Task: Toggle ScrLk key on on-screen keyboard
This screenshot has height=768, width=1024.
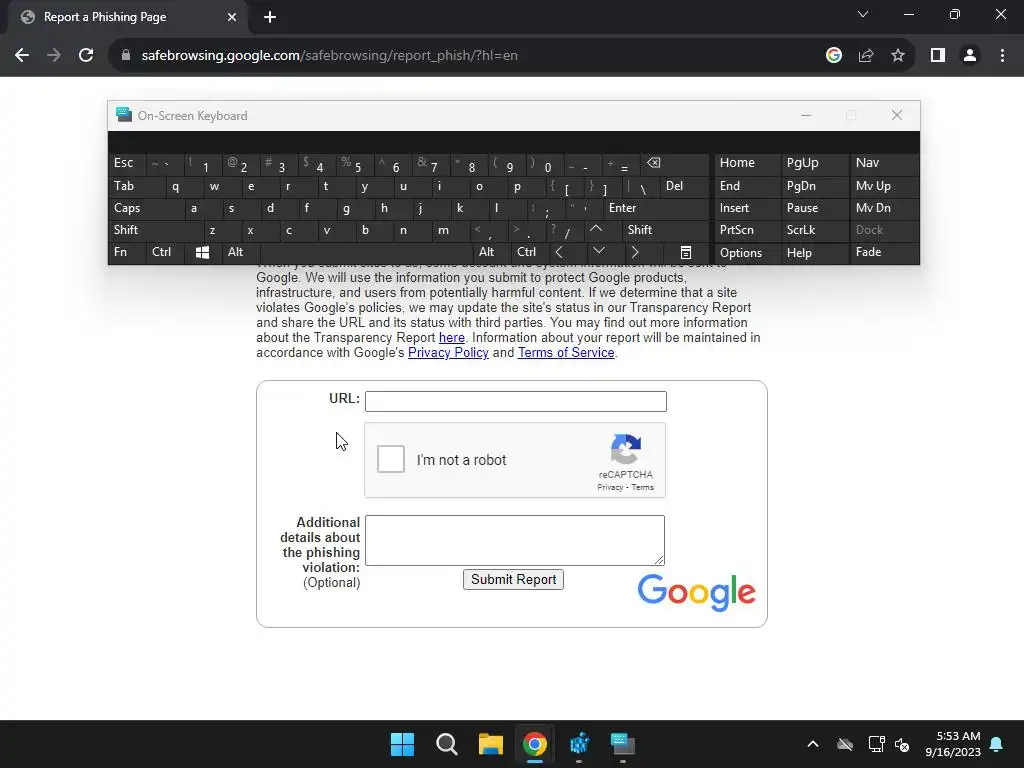Action: pos(814,230)
